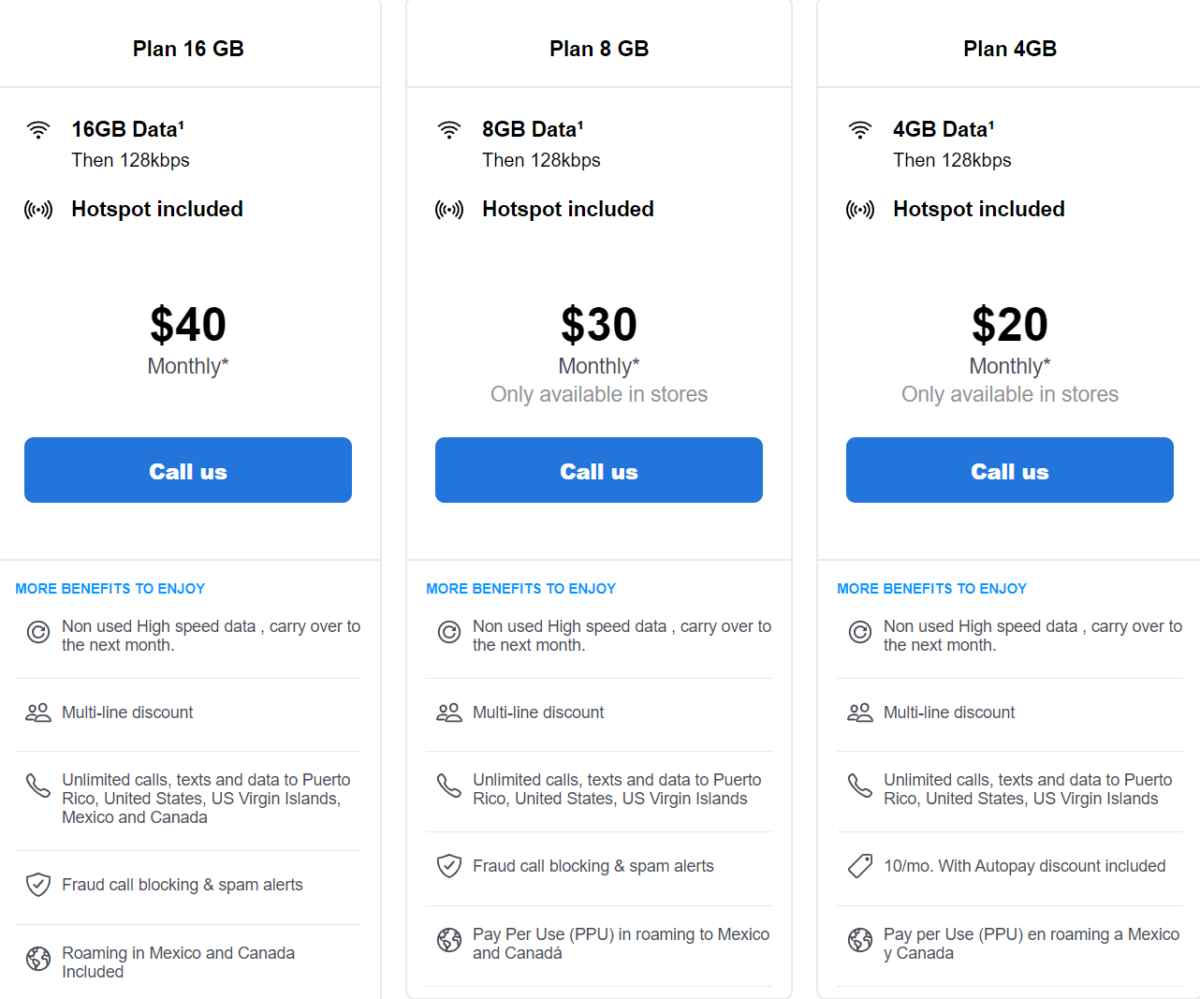Screen dimensions: 1200x999
Task: Click the hotspot icon on Plan 16 GB
Action: (x=38, y=209)
